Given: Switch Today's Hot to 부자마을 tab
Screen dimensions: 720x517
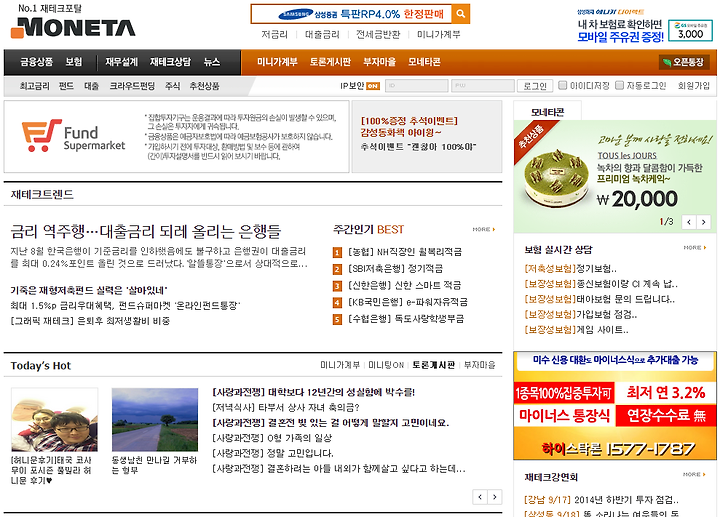Looking at the screenshot, I should pos(479,365).
